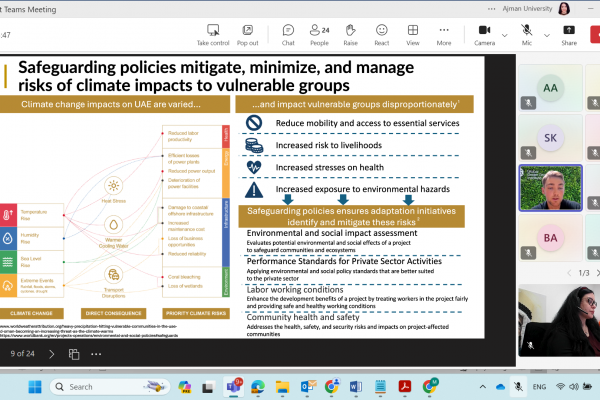Show the People participants list
Viewport: 600px width, 400px height.
point(319,34)
